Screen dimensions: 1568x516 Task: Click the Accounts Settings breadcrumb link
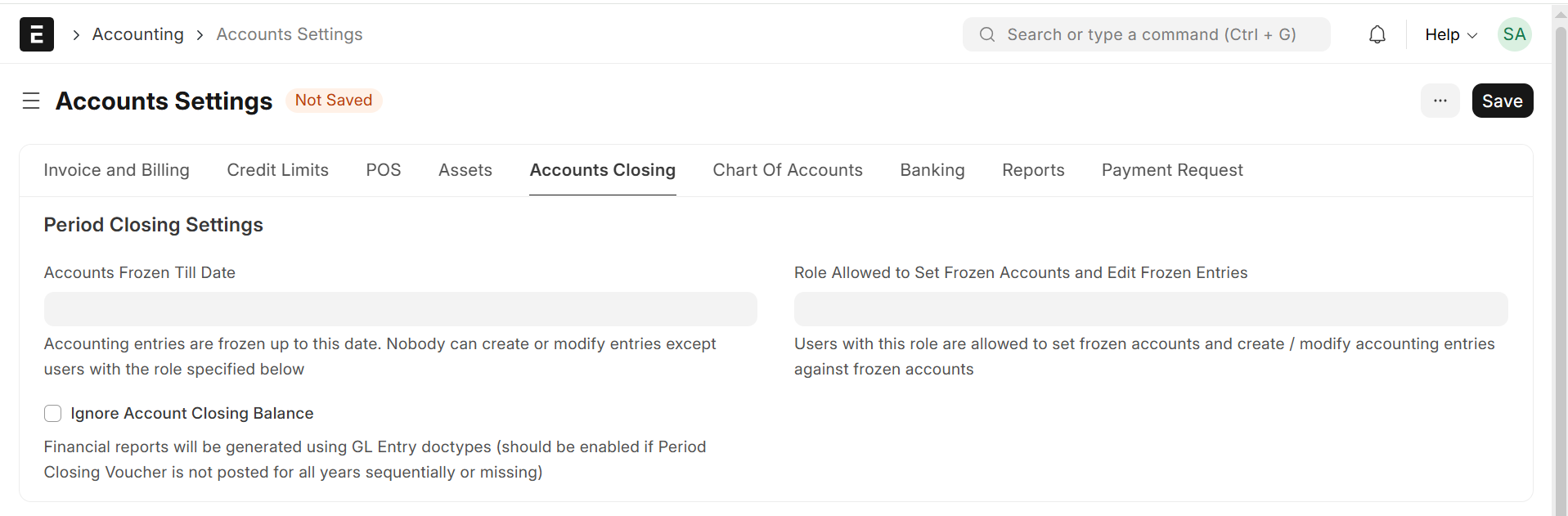point(290,34)
